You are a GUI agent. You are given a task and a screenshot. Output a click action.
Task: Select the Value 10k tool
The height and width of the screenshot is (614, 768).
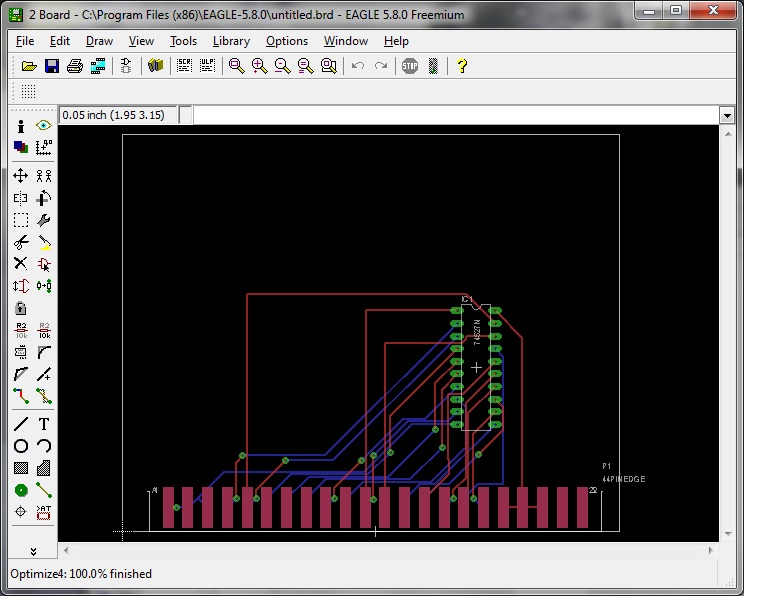coord(44,331)
